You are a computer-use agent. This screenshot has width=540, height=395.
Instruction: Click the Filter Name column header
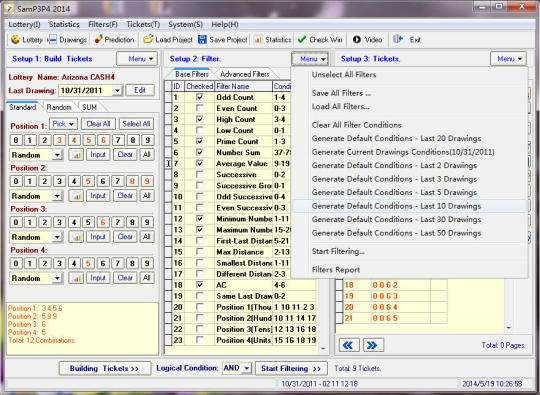coord(243,86)
